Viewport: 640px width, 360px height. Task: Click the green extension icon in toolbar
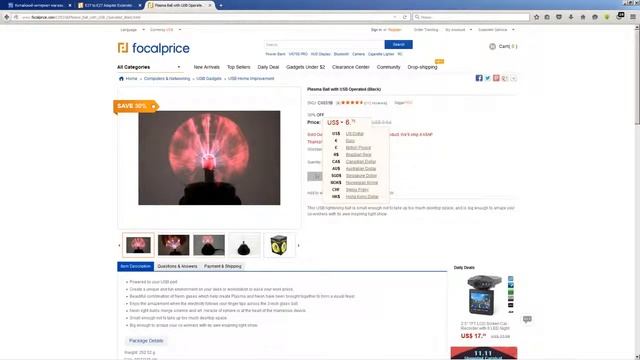607,17
